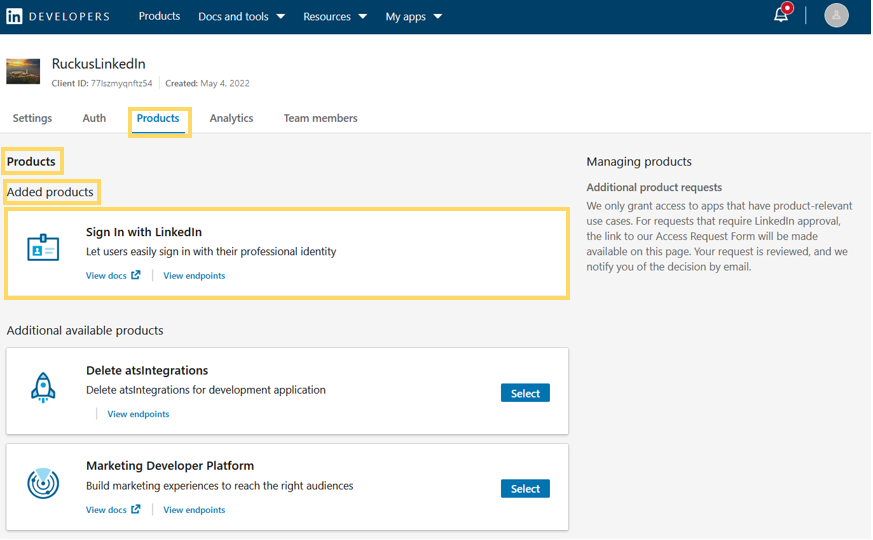The height and width of the screenshot is (540, 873).
Task: Click the DEVELOPERS brand text
Action: pyautogui.click(x=69, y=17)
